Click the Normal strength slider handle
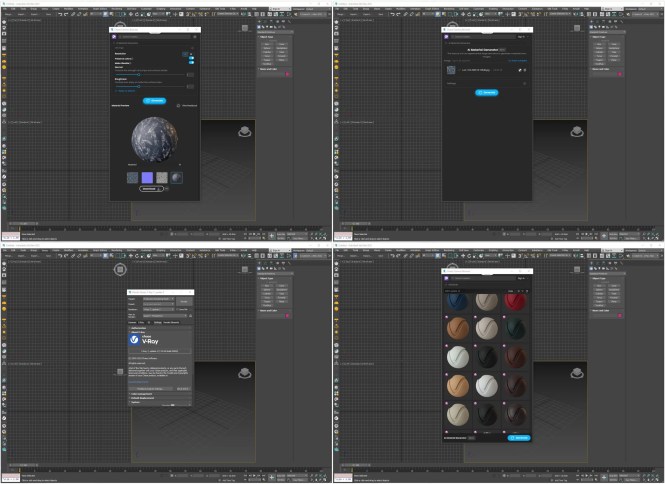Image resolution: width=665 pixels, height=484 pixels. coord(139,75)
